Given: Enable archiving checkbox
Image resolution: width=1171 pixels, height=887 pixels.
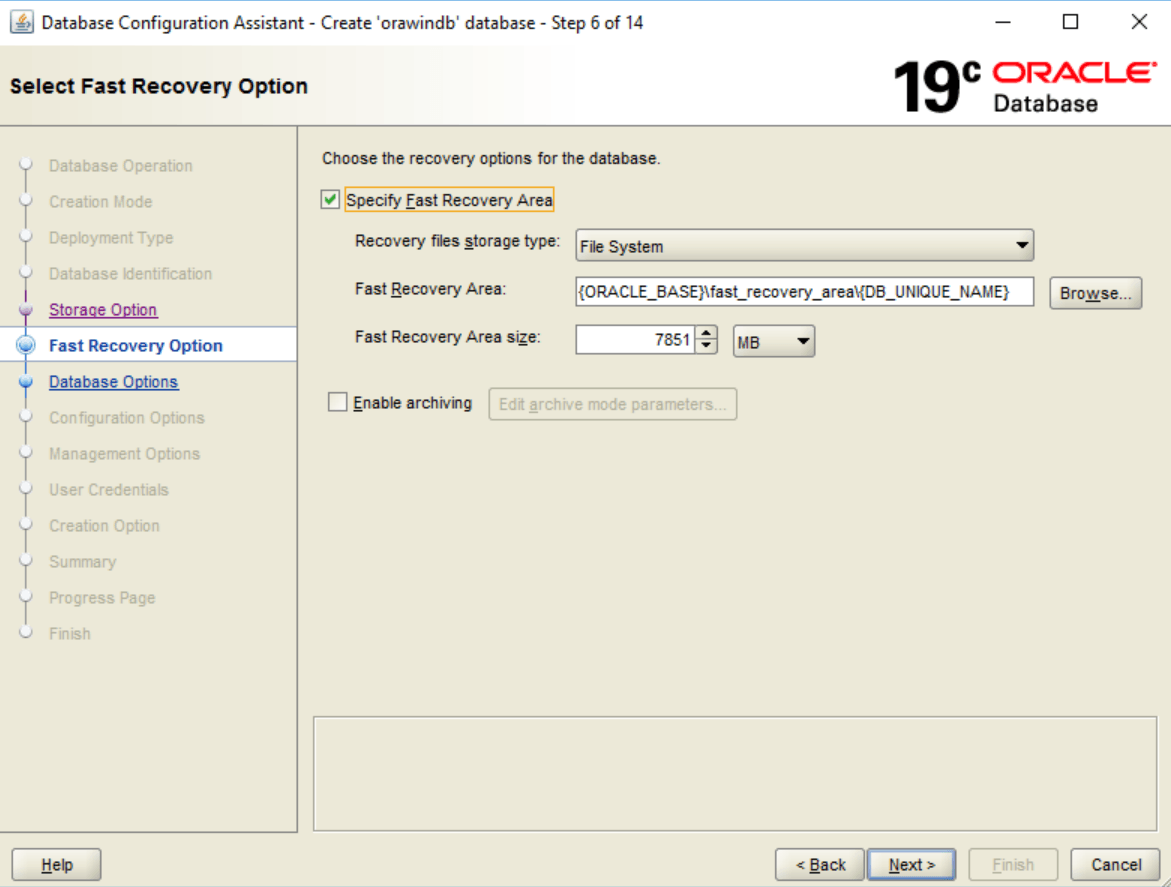Looking at the screenshot, I should [x=338, y=403].
